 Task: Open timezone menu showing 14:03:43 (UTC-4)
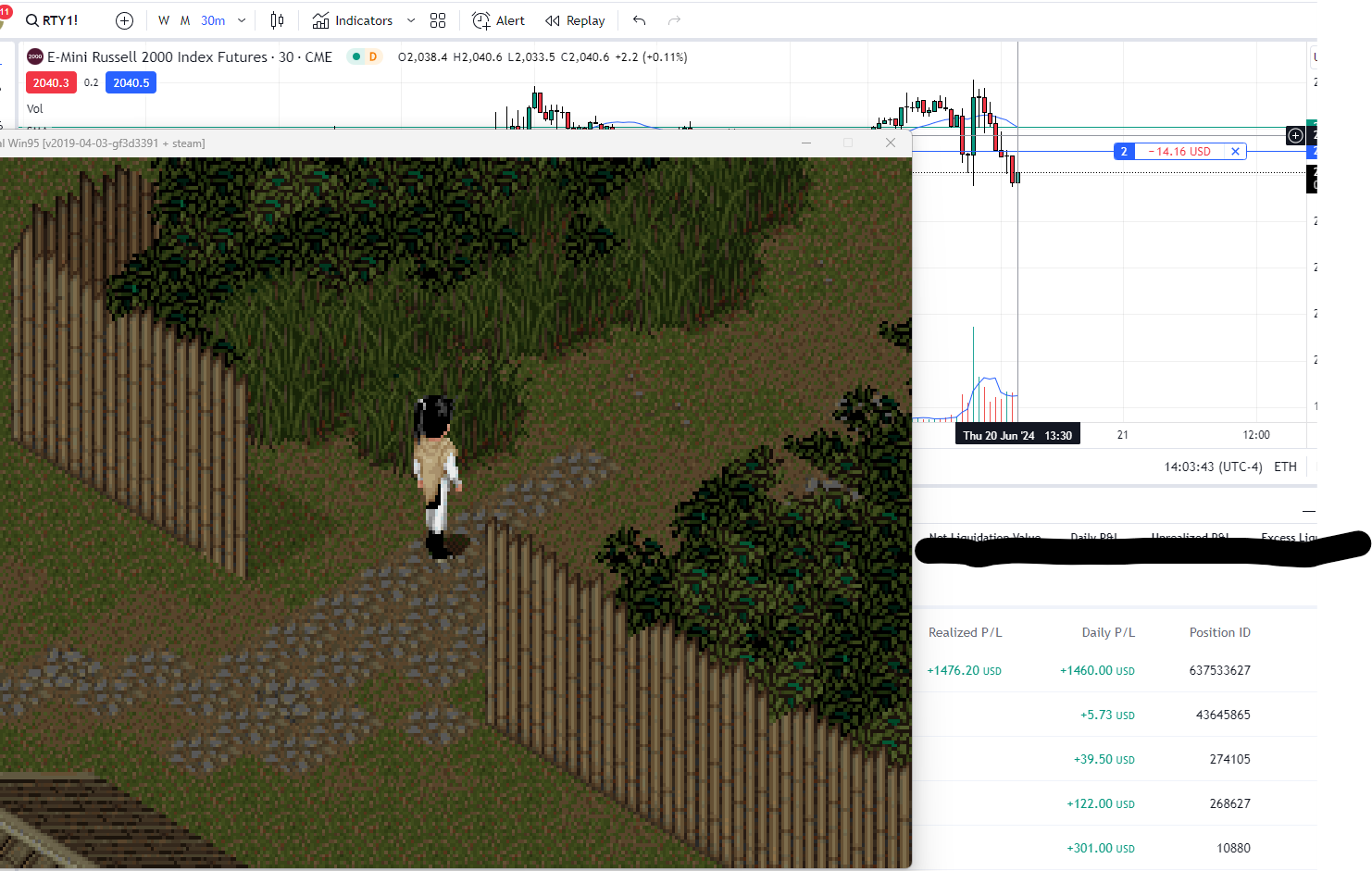click(1213, 467)
